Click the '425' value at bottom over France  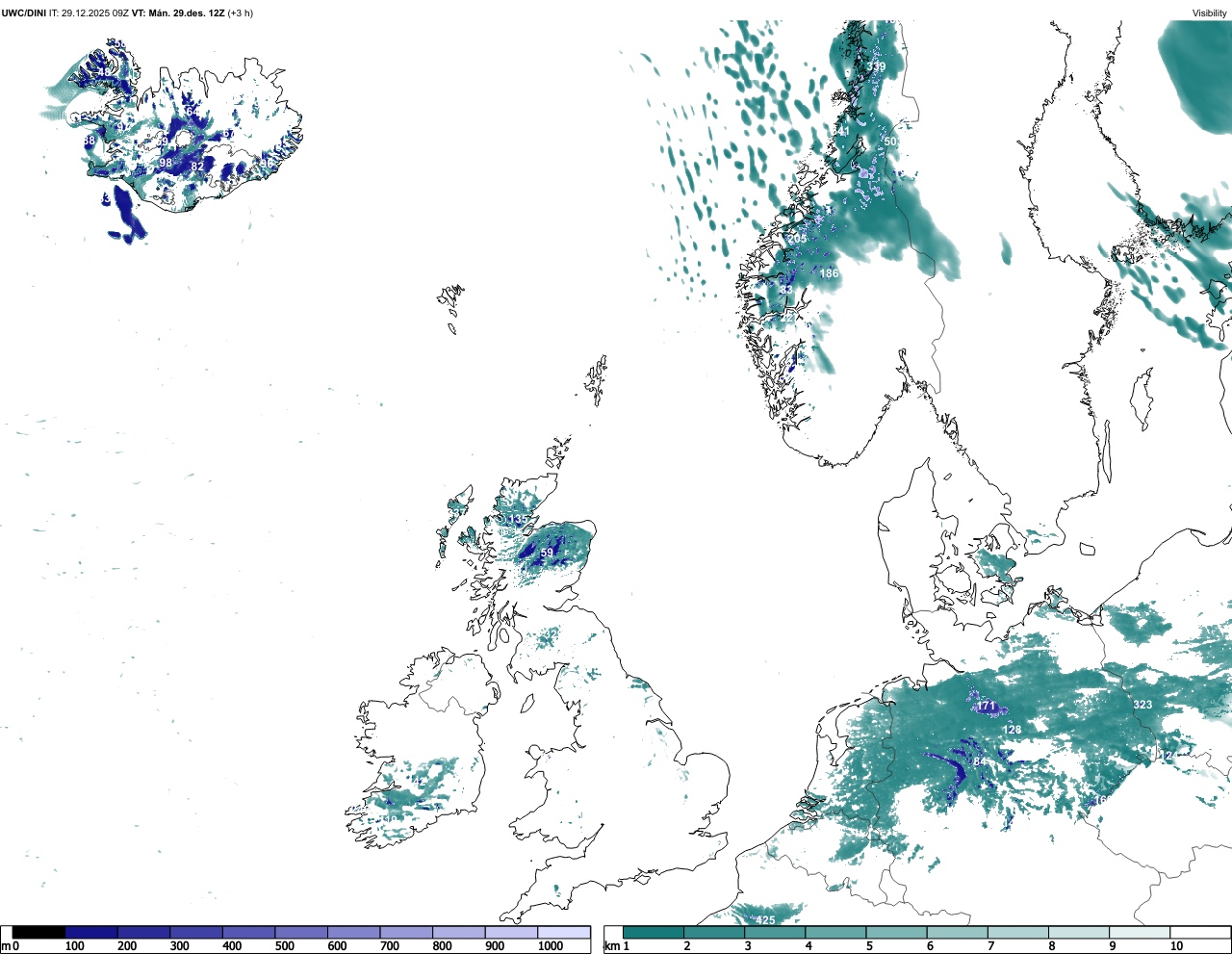pos(765,920)
